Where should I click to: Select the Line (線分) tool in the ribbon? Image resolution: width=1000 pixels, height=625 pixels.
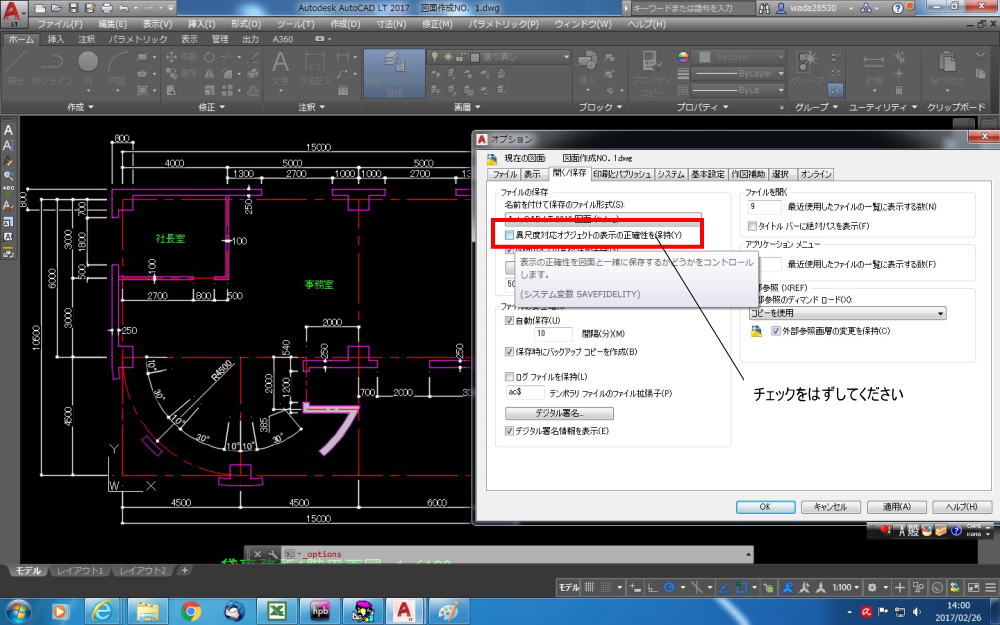click(15, 69)
